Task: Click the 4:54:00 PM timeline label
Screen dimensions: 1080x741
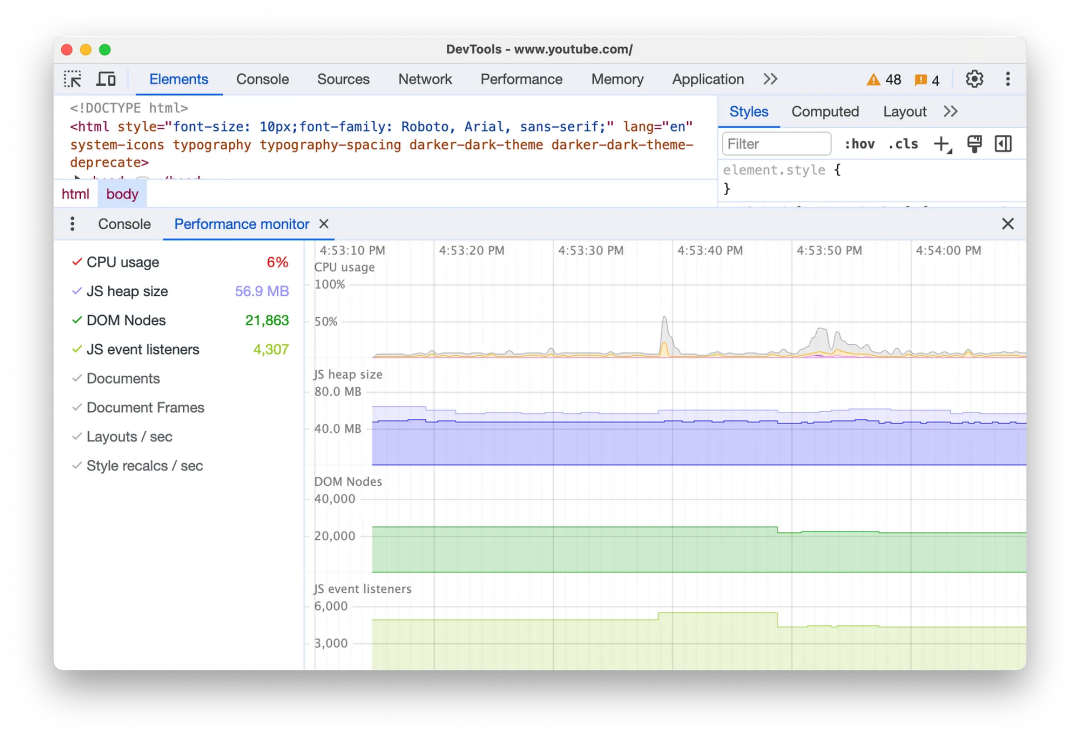Action: click(x=948, y=251)
